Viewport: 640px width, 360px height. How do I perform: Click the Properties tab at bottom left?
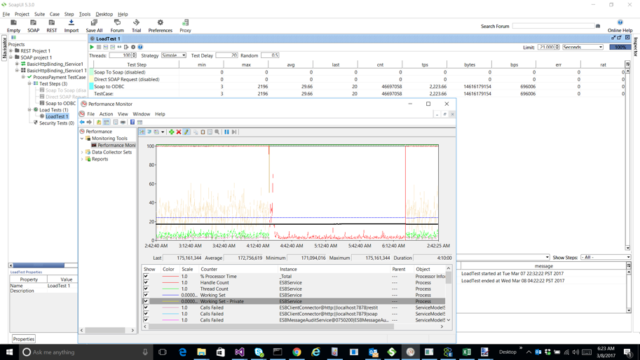coord(23,339)
